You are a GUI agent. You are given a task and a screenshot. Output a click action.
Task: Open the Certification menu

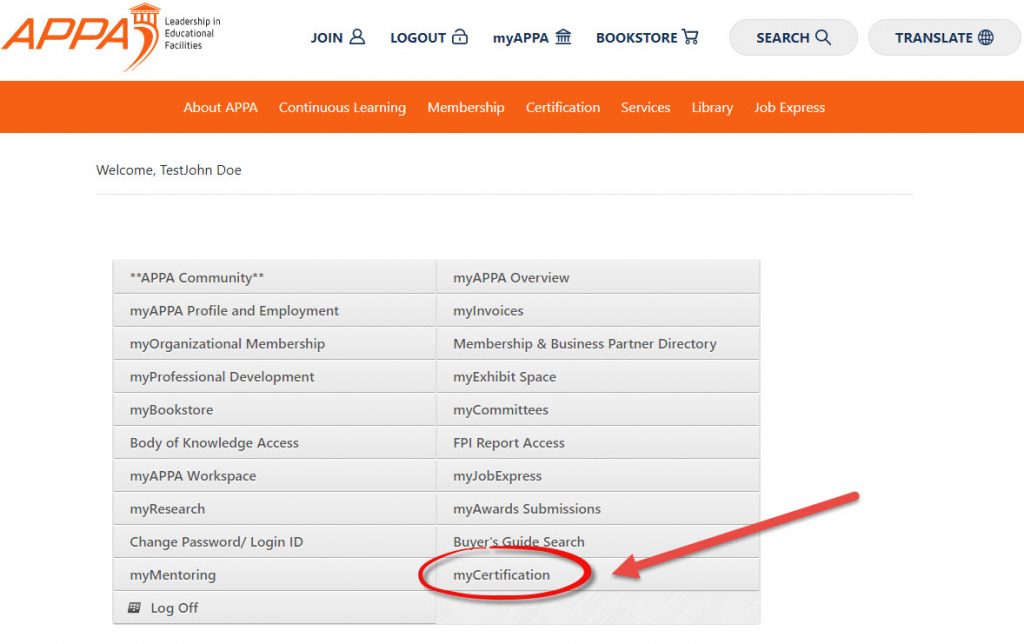pyautogui.click(x=563, y=107)
